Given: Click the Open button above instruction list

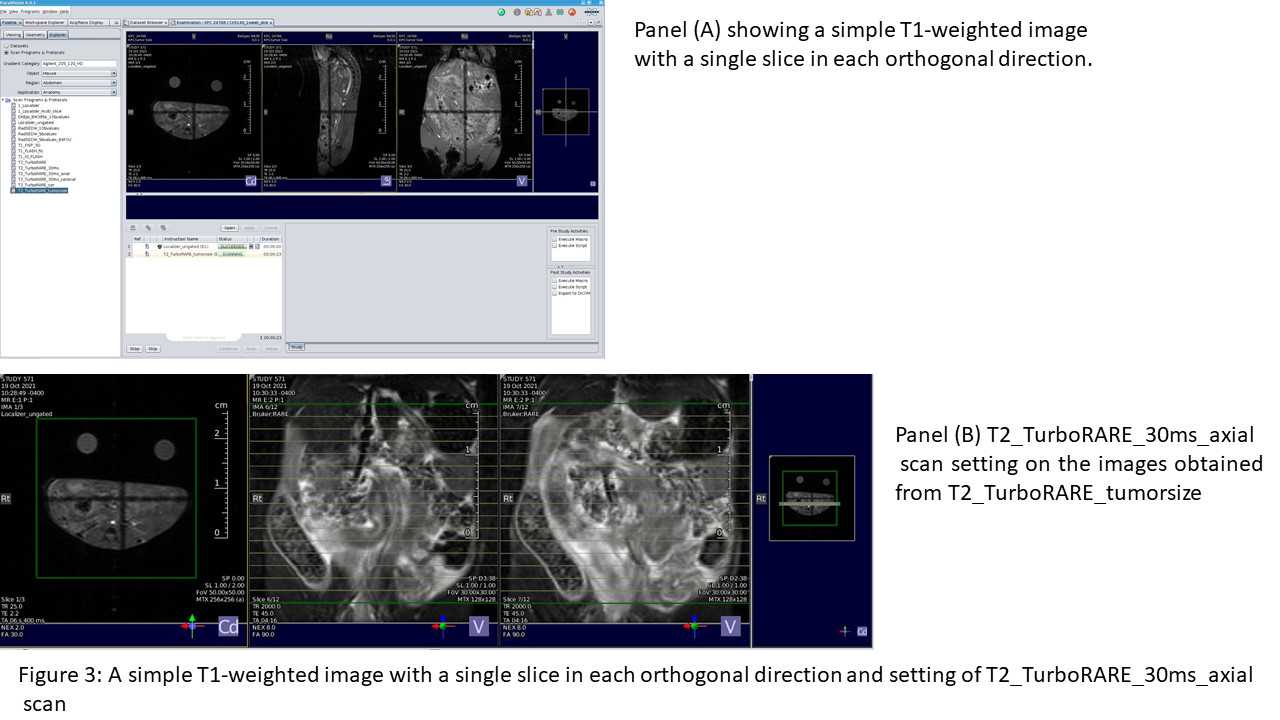Looking at the screenshot, I should [x=229, y=228].
